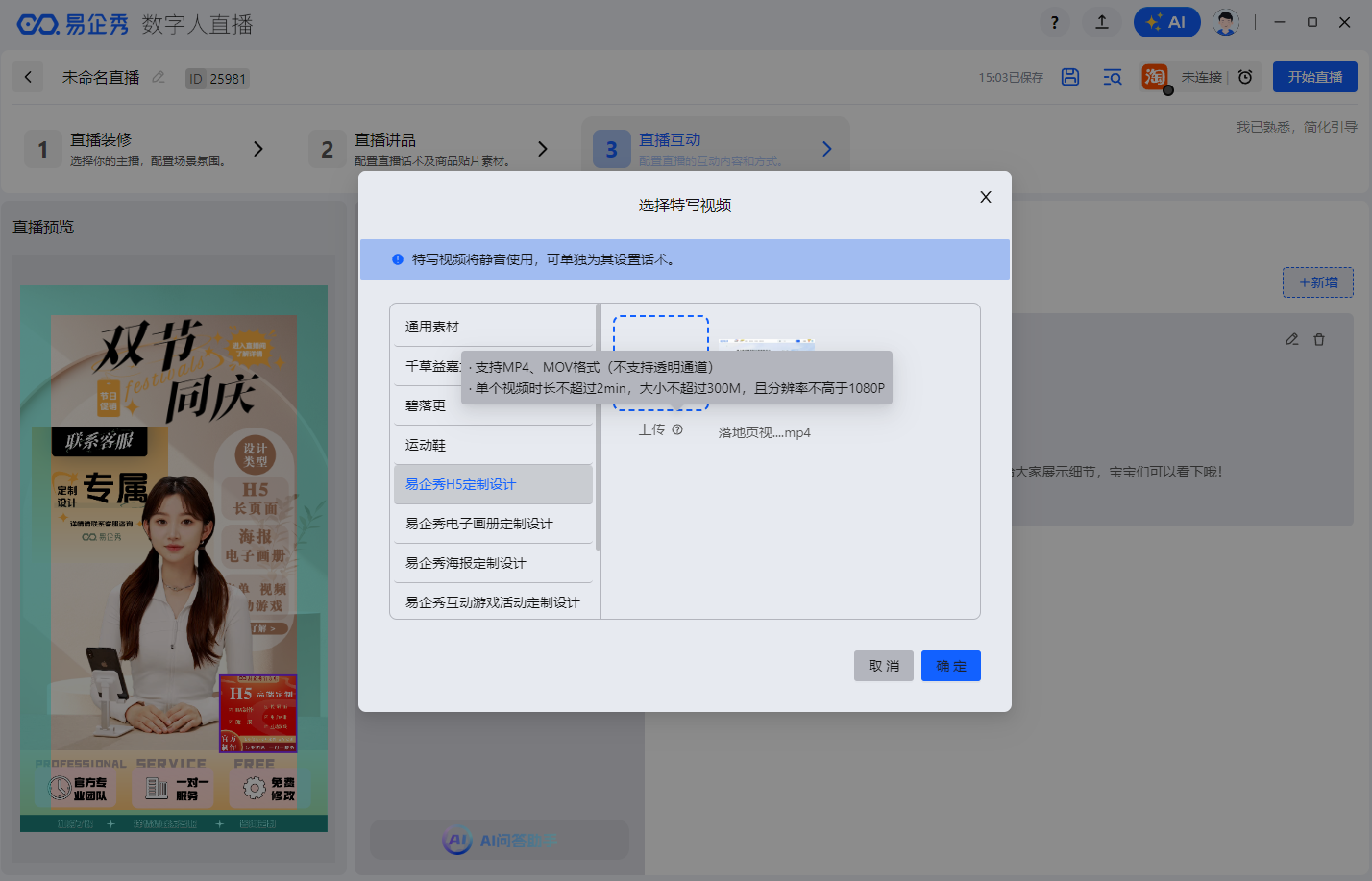
Task: Start the live broadcast with 开始直播
Action: (x=1314, y=77)
